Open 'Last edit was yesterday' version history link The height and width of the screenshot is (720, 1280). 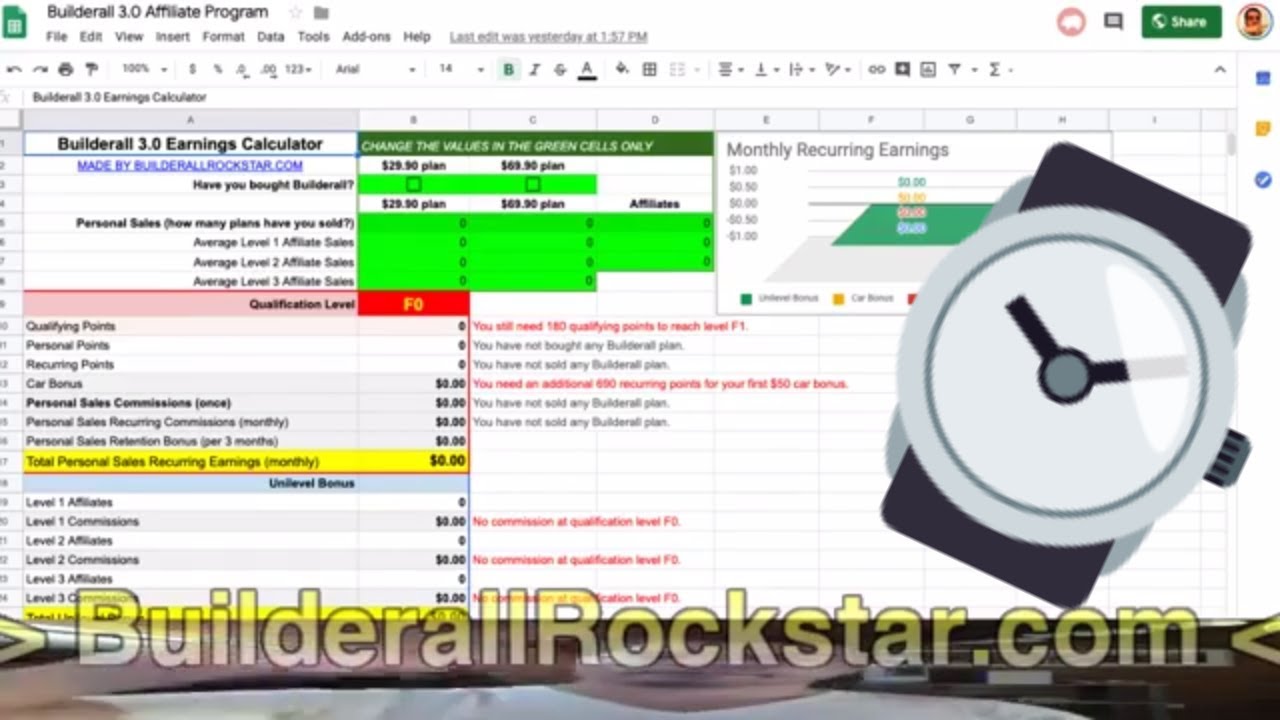548,37
